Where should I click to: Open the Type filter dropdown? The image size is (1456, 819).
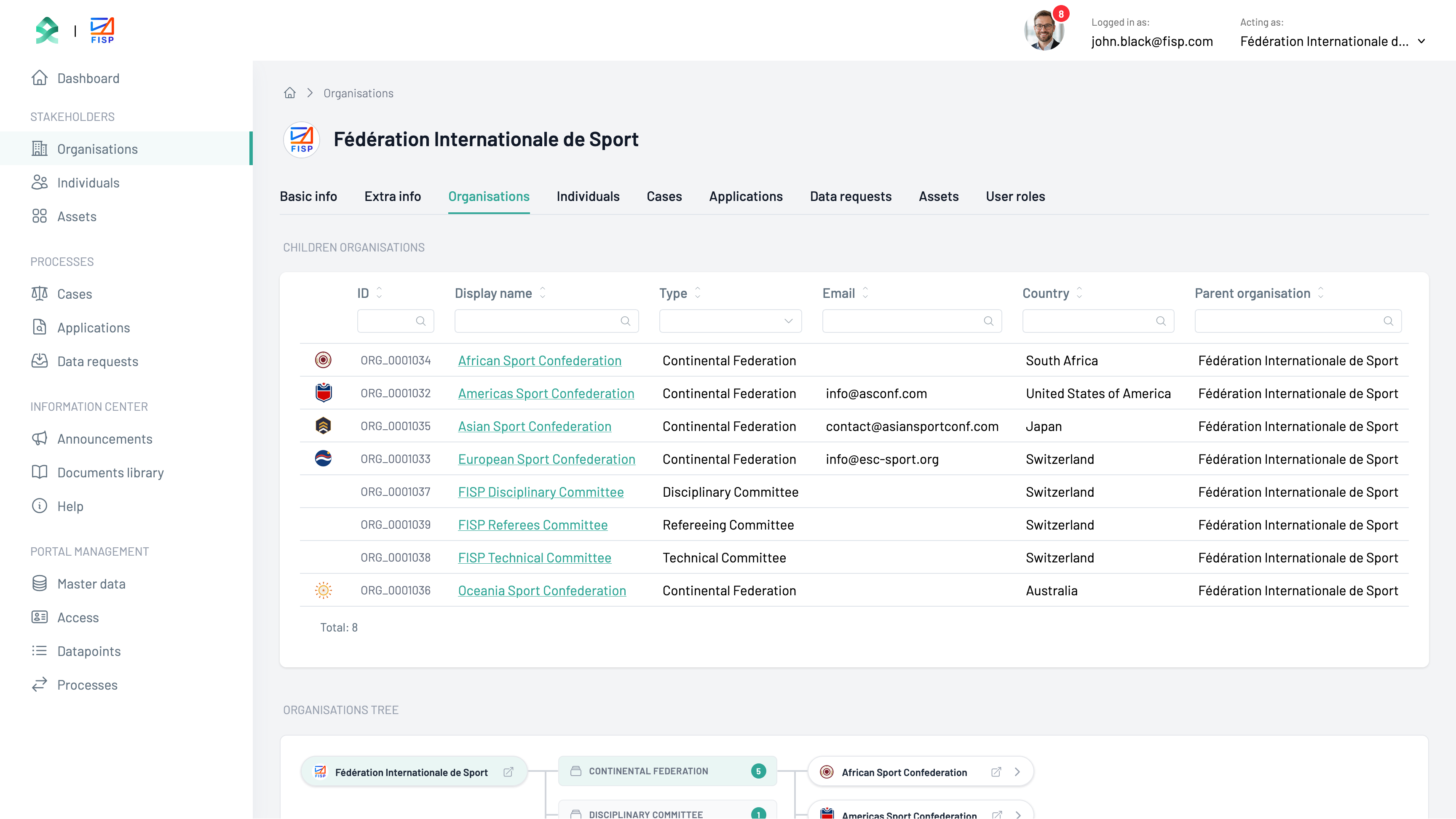click(x=730, y=321)
